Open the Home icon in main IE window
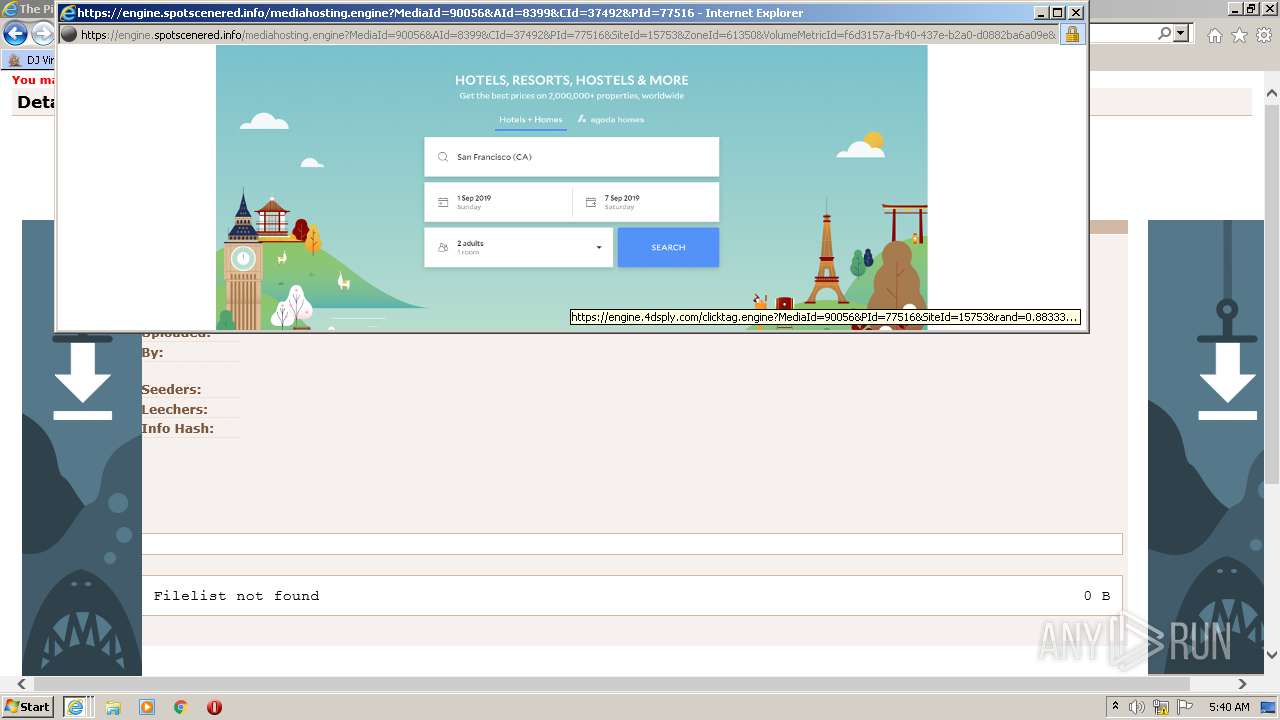This screenshot has height=720, width=1280. point(1214,35)
